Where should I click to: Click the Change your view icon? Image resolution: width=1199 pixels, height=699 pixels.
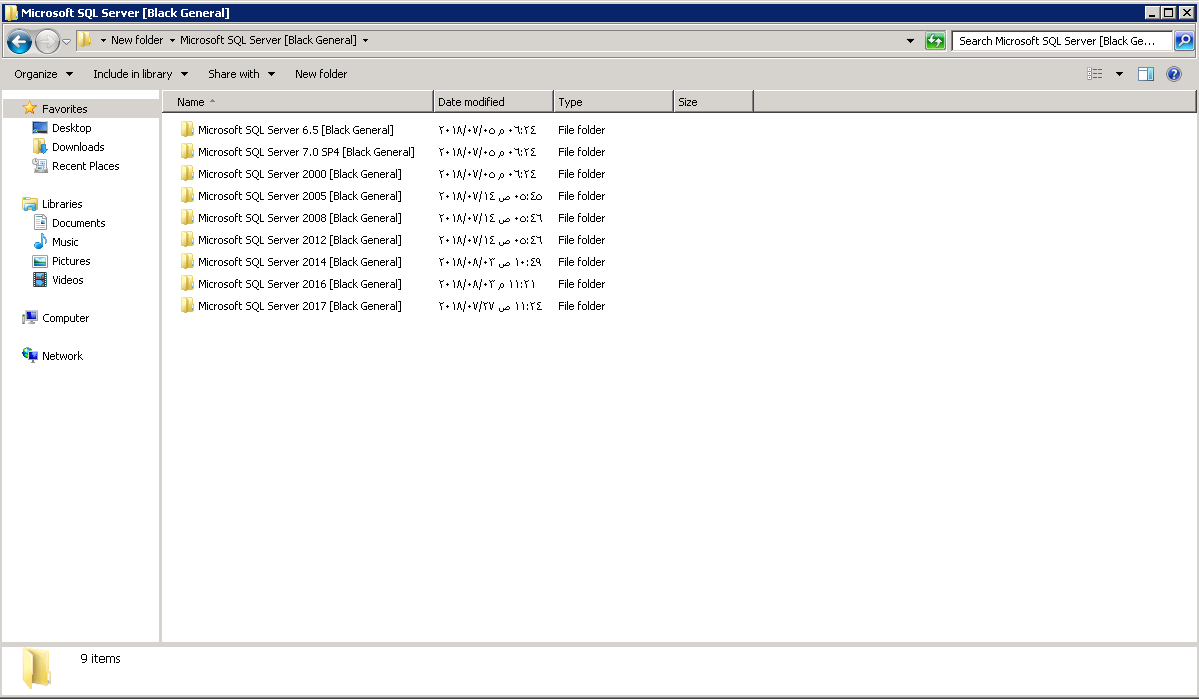click(x=1095, y=74)
